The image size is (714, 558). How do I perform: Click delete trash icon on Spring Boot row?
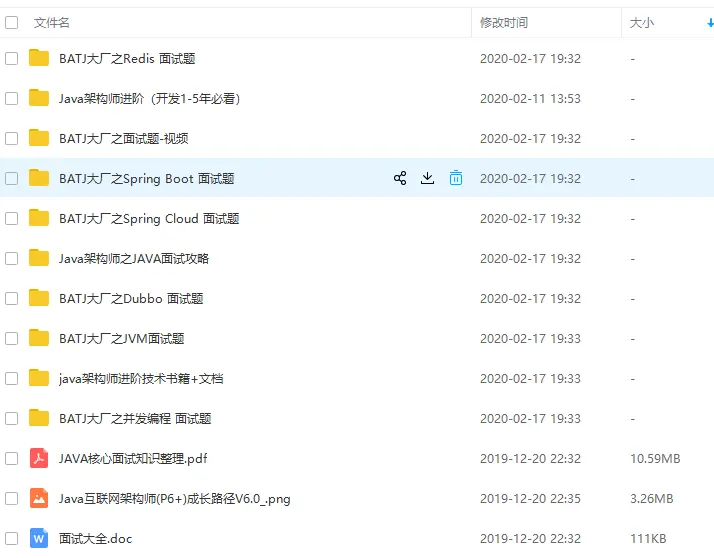pos(456,178)
